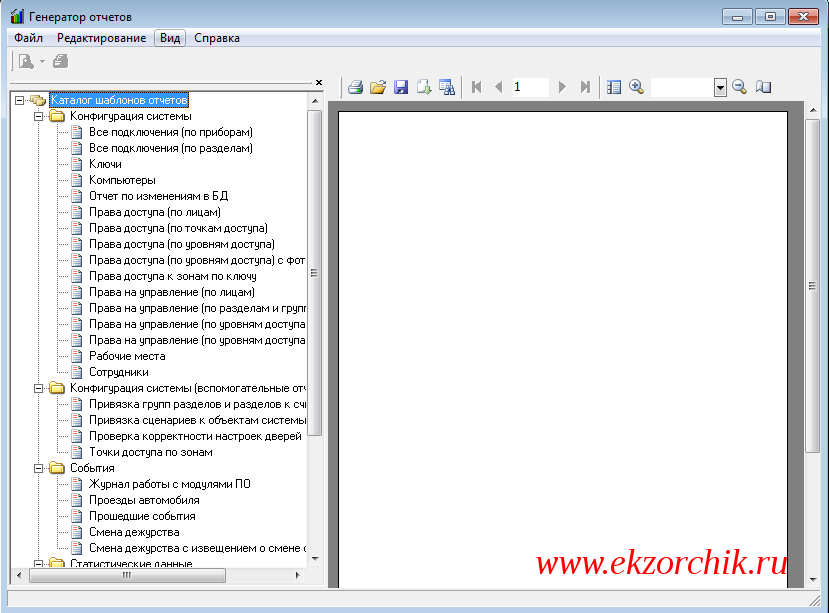Collapse the События folder node
Image resolution: width=829 pixels, height=613 pixels.
point(39,468)
